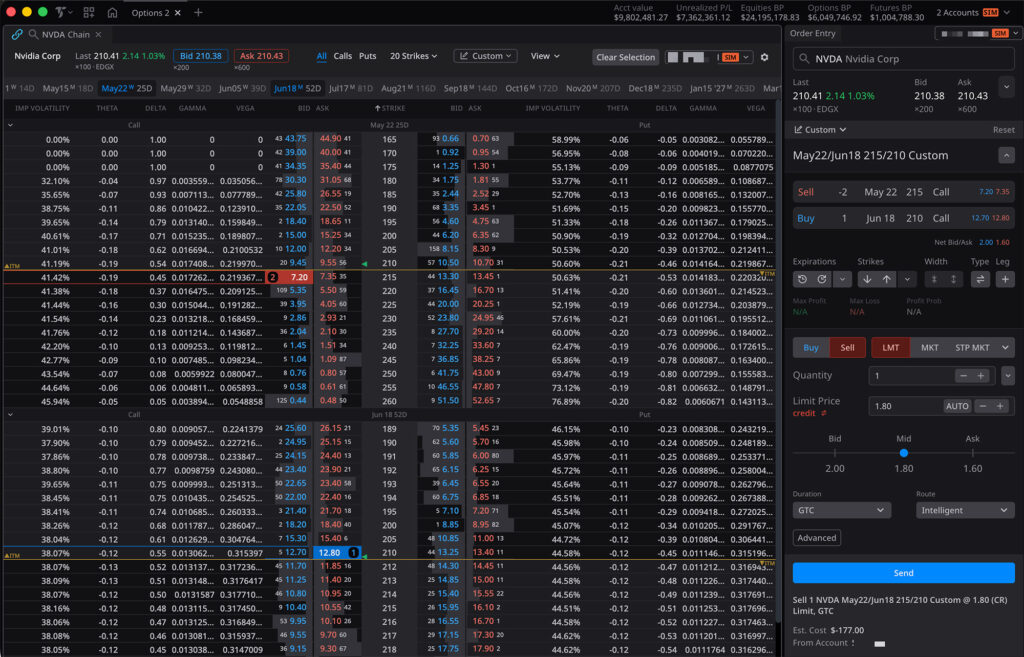This screenshot has width=1024, height=657.
Task: Open the Duration GTC dropdown
Action: (x=842, y=510)
